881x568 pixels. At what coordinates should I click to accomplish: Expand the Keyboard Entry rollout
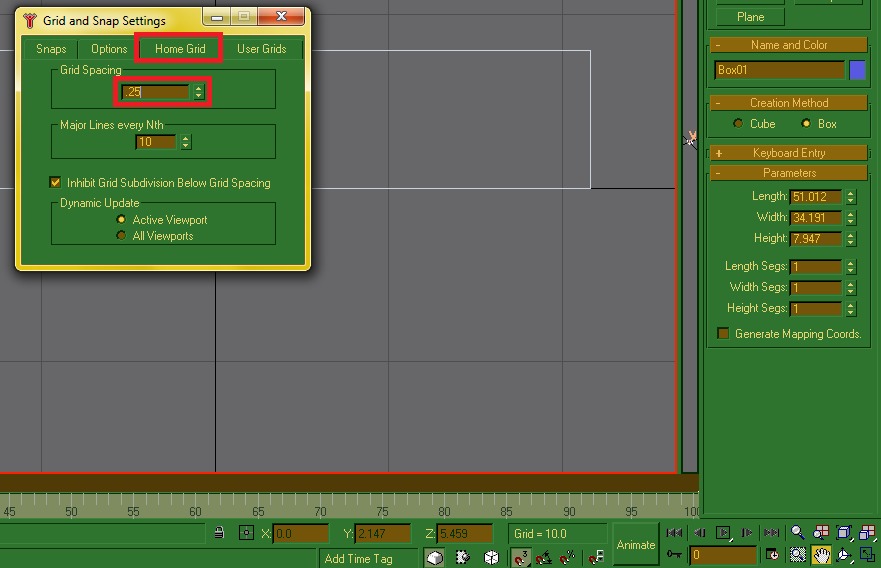(789, 153)
